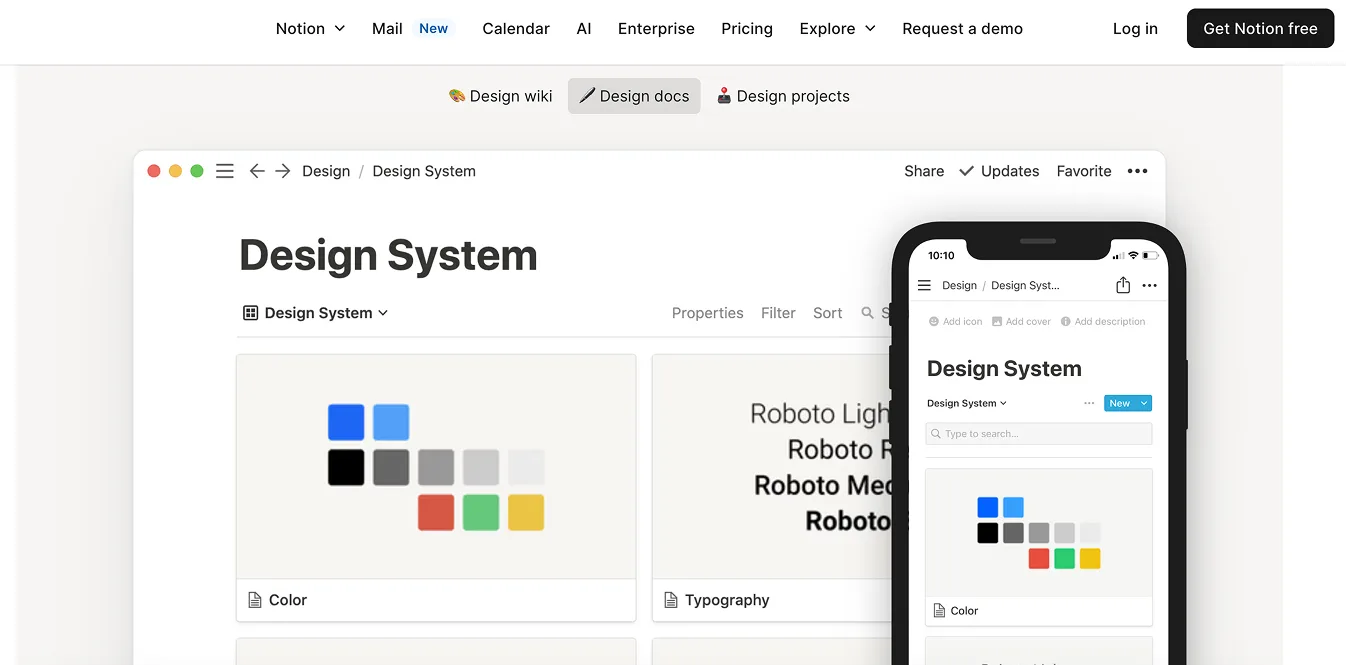Click Share in the mockup header

tap(924, 171)
